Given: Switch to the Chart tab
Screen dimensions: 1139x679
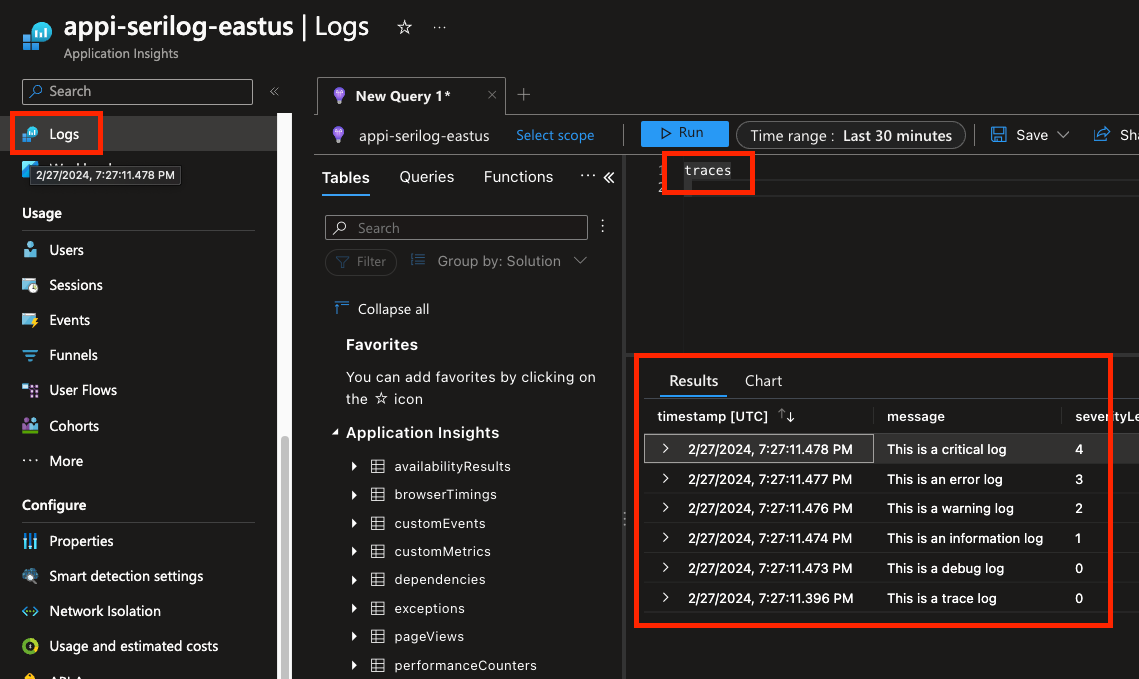Looking at the screenshot, I should point(763,381).
